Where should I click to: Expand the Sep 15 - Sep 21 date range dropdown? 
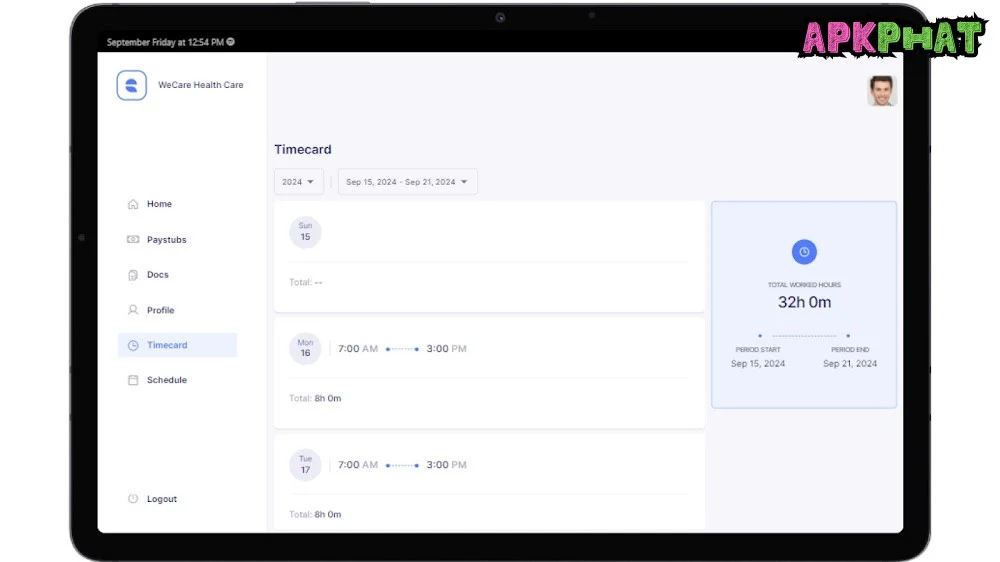407,182
